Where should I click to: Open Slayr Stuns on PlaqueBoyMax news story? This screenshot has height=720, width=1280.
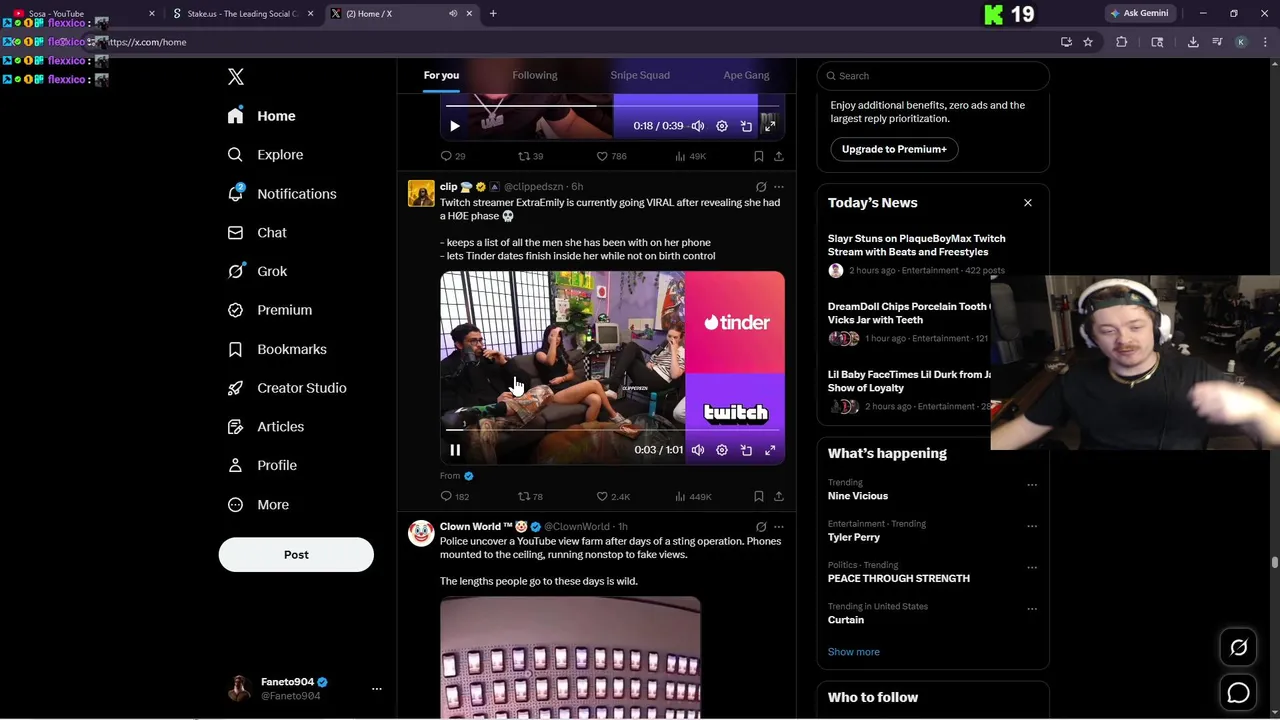(x=916, y=245)
